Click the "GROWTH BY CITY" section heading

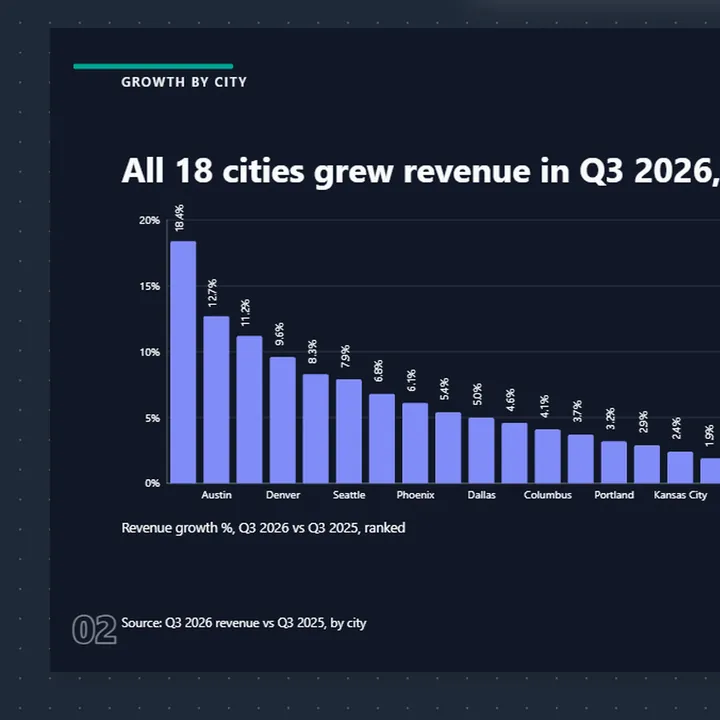tap(184, 82)
